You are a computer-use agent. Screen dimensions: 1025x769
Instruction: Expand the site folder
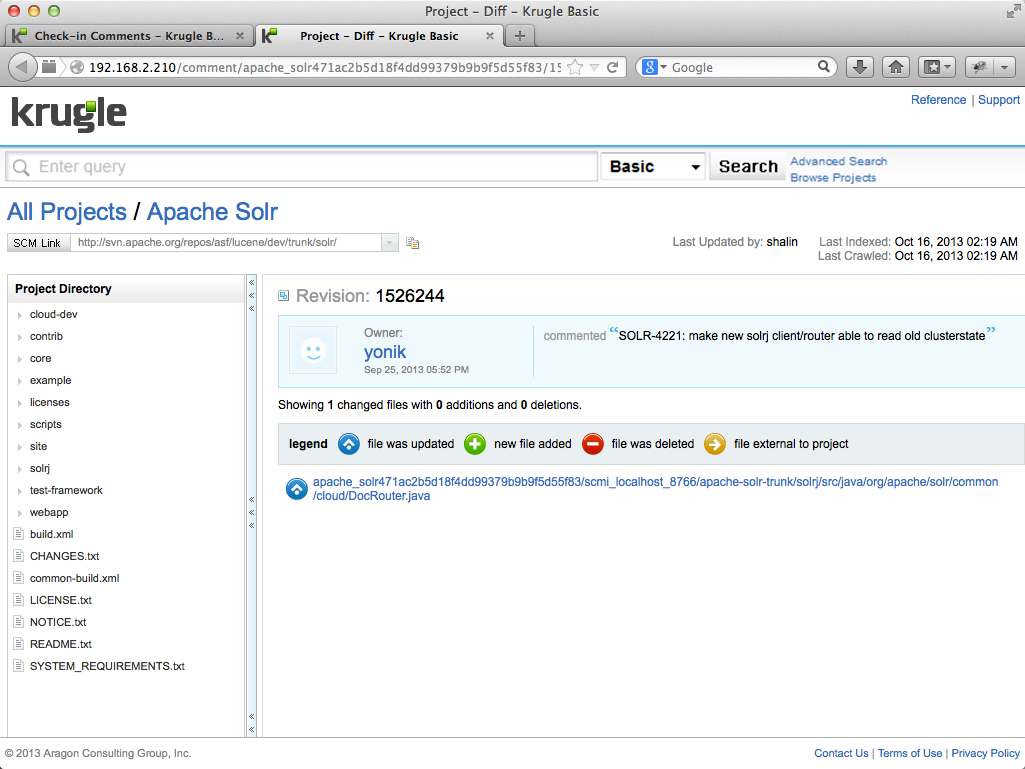20,447
